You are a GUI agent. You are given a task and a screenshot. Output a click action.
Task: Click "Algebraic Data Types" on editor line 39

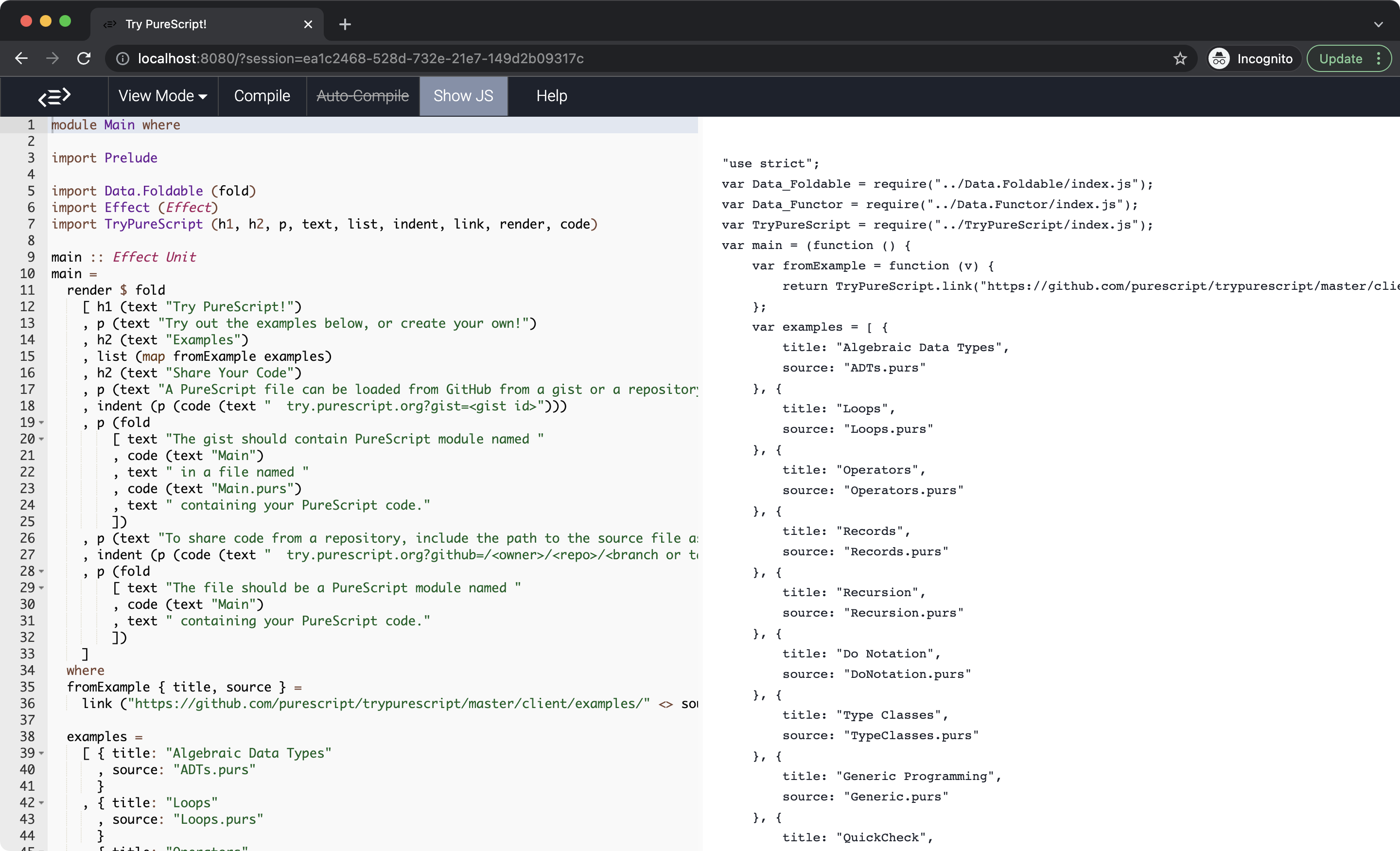pyautogui.click(x=248, y=753)
